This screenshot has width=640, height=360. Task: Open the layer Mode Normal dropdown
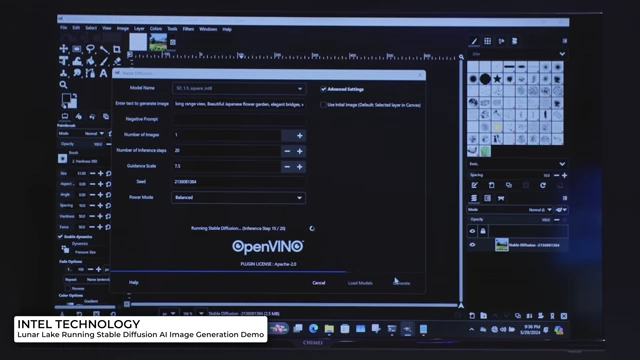510,210
